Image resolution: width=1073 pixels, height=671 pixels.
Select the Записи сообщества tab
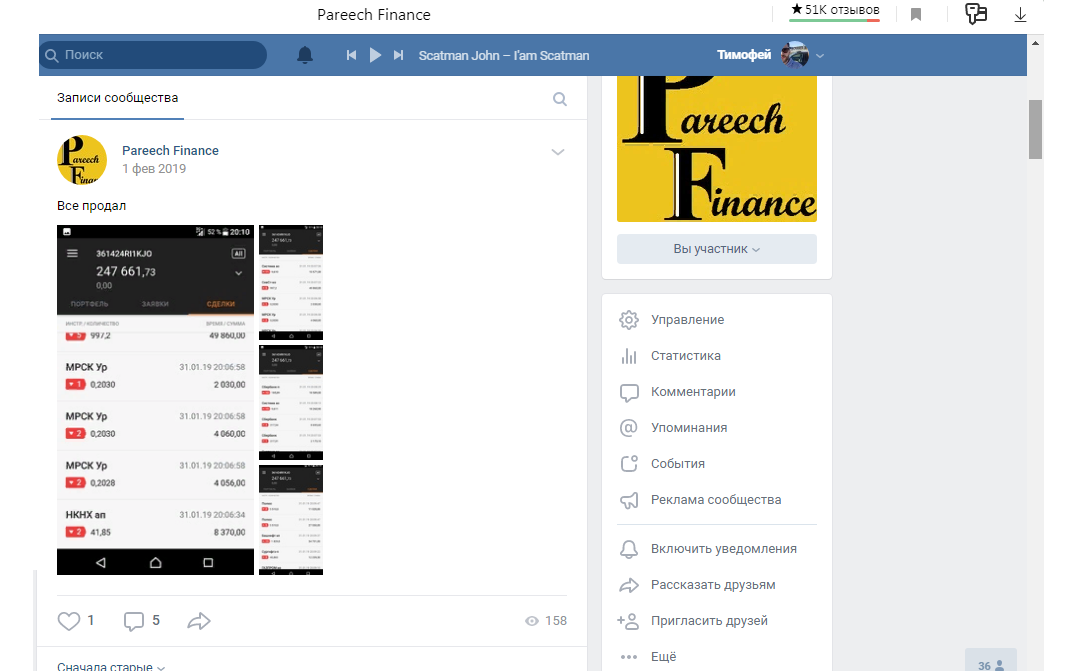coord(117,98)
